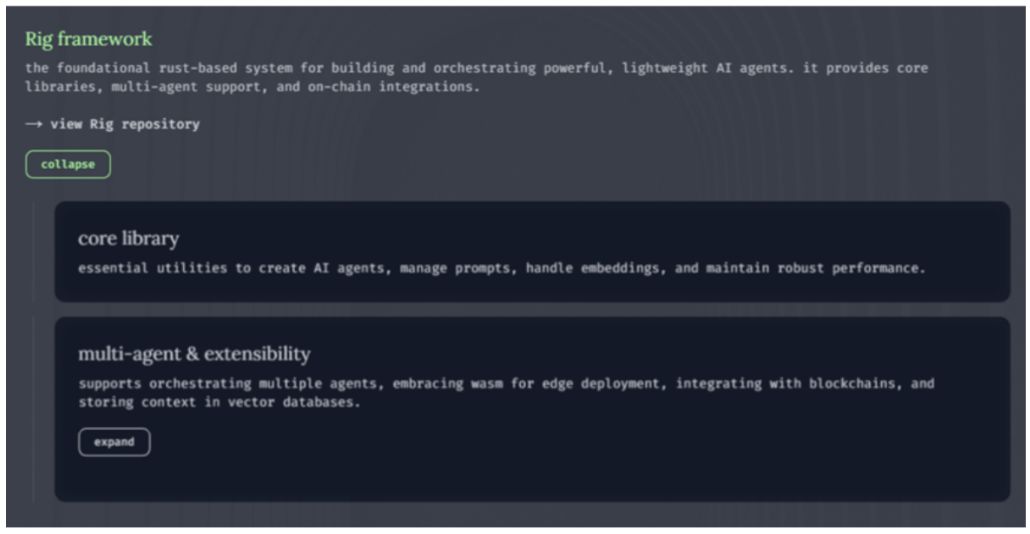Click the phrase 'robust performance' in core library card

point(856,269)
